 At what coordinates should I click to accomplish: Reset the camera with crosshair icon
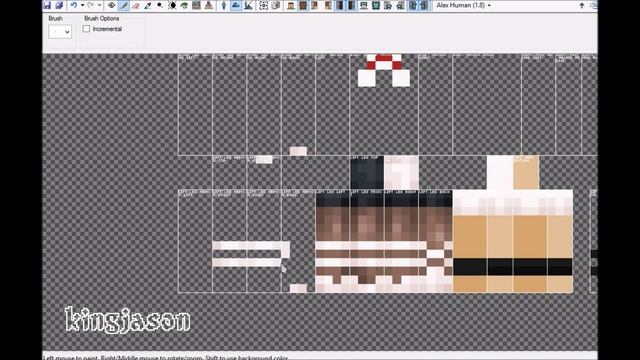(264, 5)
